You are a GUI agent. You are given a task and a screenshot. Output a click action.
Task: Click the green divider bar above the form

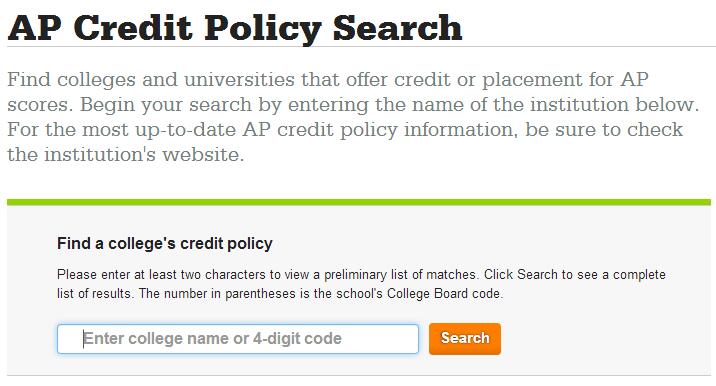tap(359, 202)
